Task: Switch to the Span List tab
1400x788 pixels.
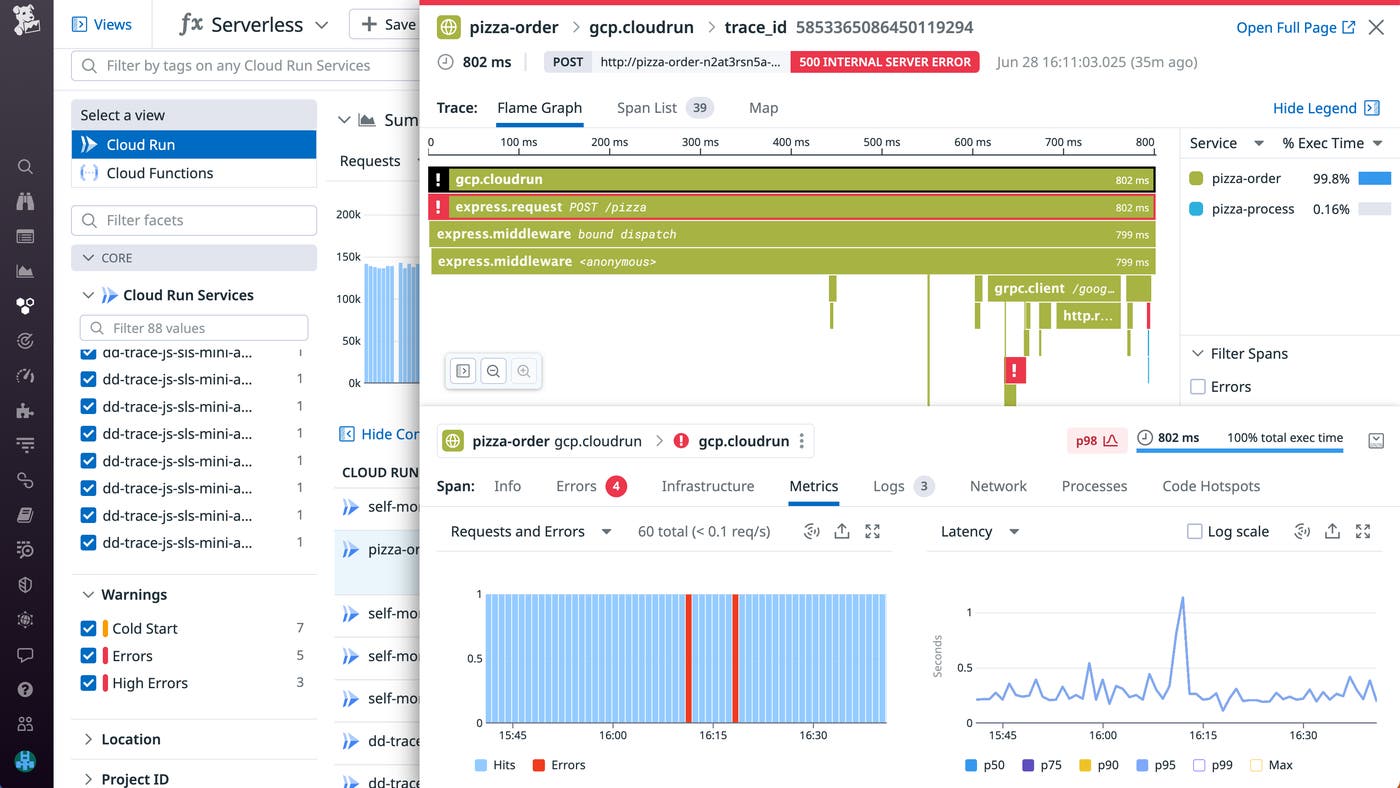Action: 647,107
